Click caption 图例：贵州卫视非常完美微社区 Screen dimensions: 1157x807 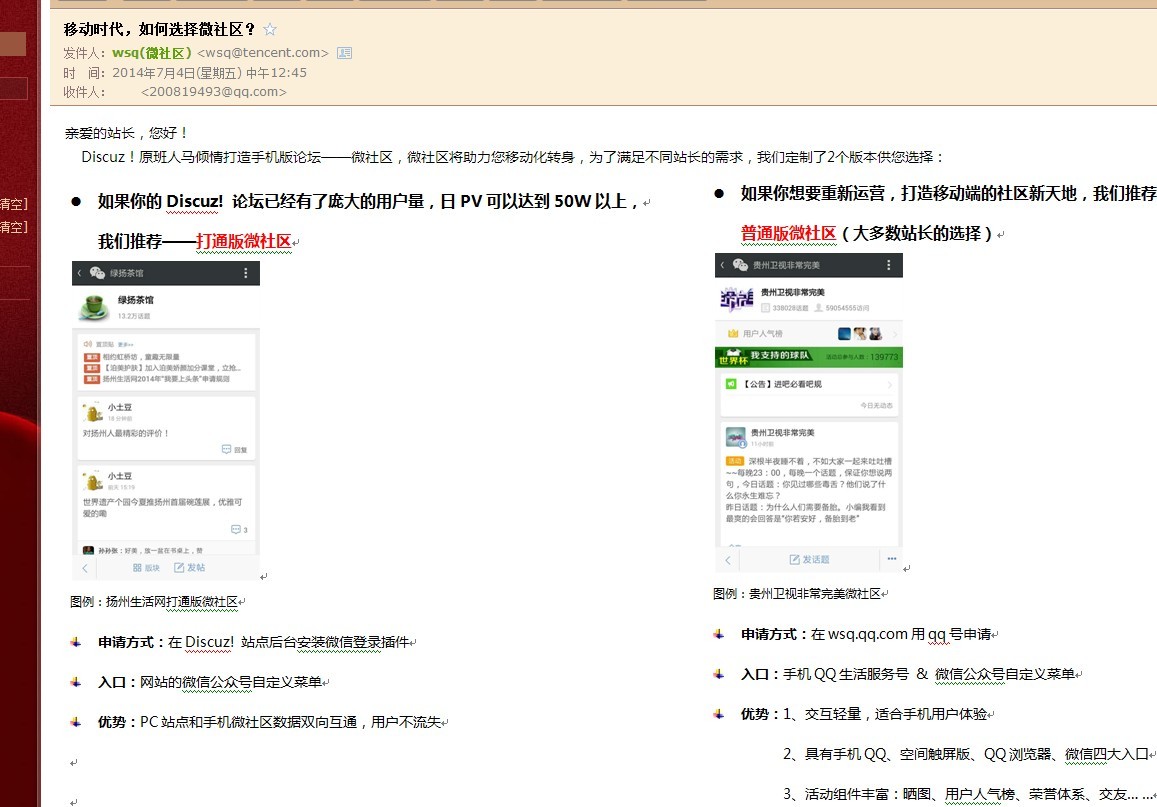[x=797, y=594]
